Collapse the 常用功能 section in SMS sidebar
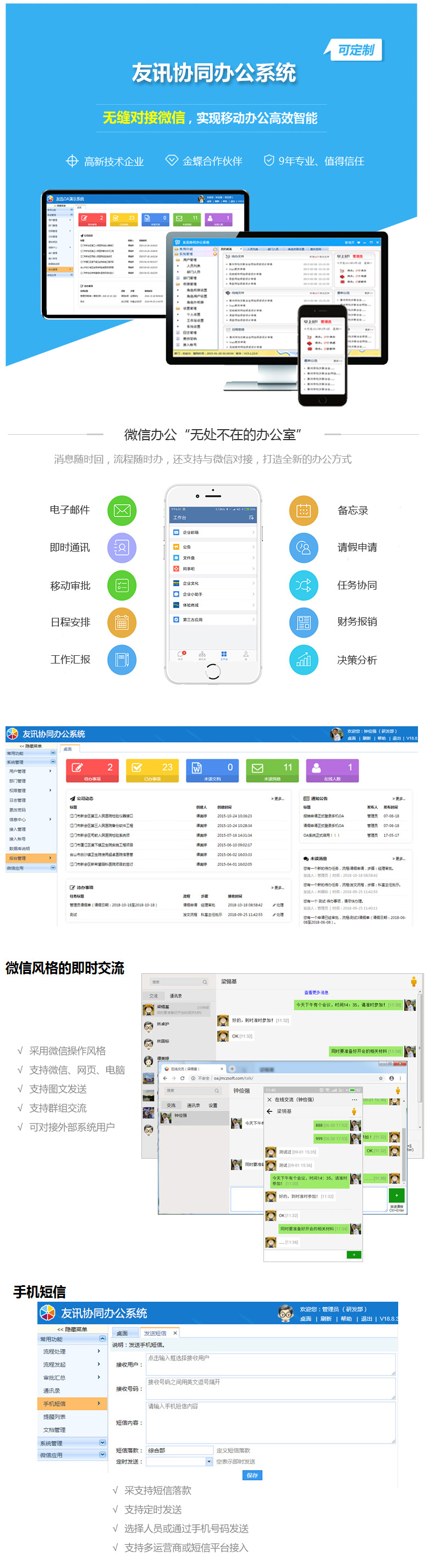Viewport: 429px width, 1568px height. (x=102, y=1339)
